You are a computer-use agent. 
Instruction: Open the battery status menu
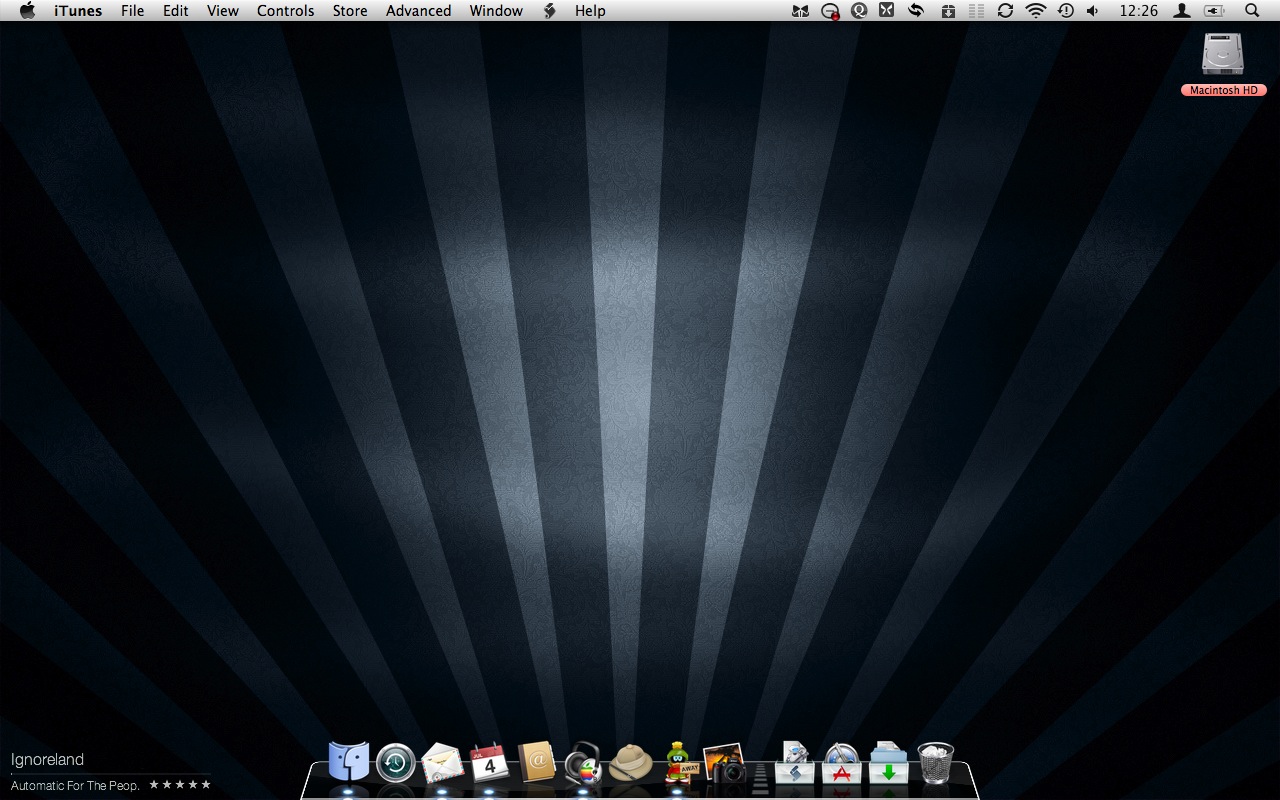tap(1214, 11)
